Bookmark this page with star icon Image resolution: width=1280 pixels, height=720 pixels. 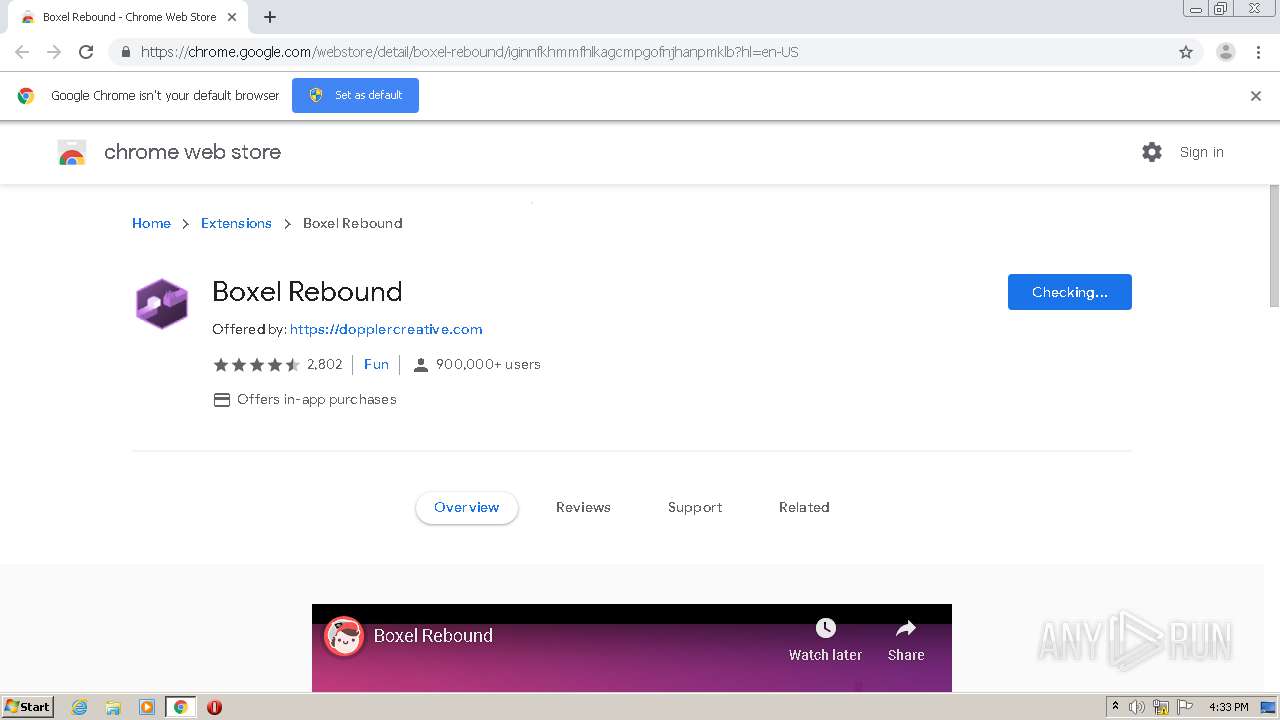(x=1186, y=52)
